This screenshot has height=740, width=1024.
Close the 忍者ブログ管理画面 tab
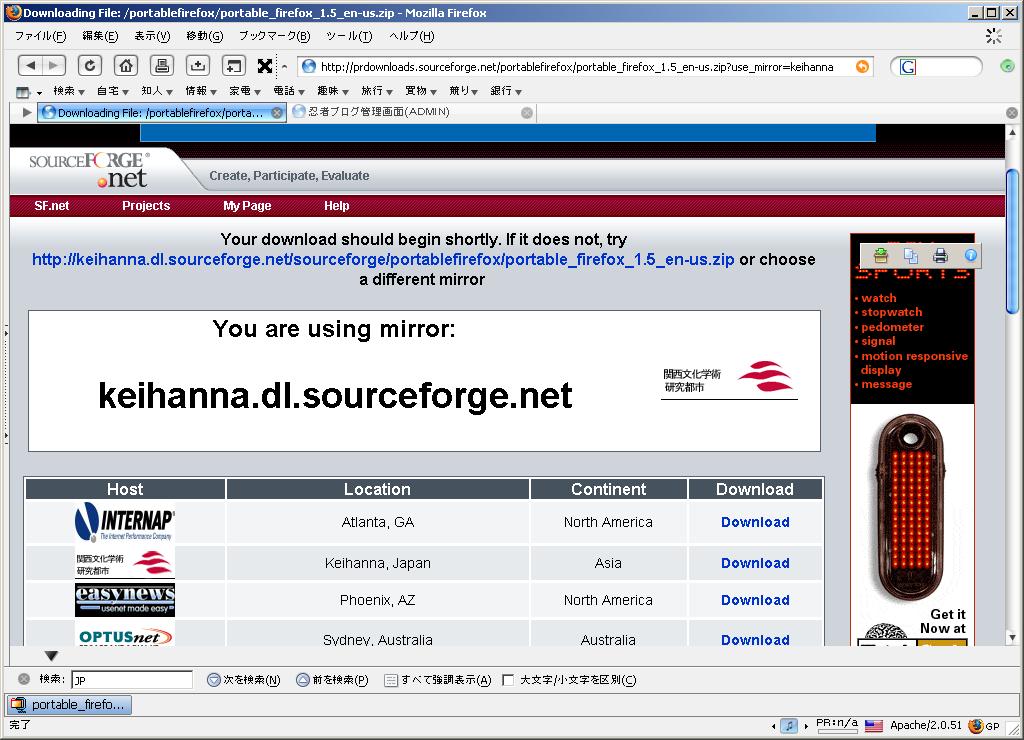(x=526, y=113)
